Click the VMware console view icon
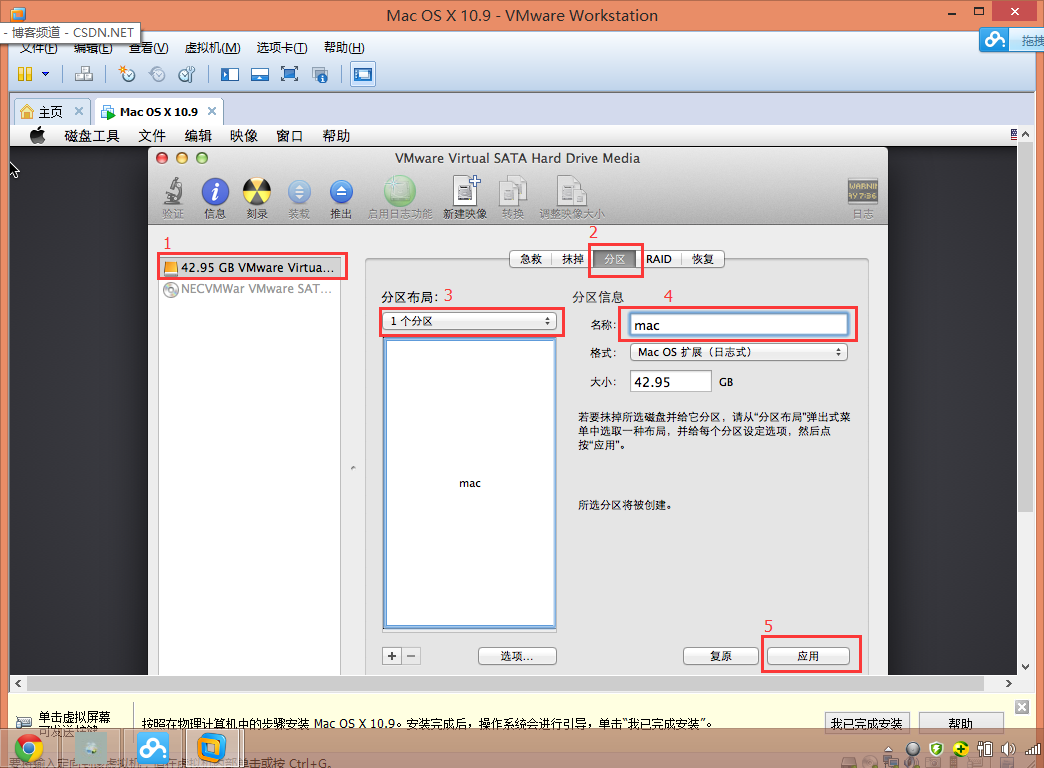The image size is (1044, 768). coord(363,74)
